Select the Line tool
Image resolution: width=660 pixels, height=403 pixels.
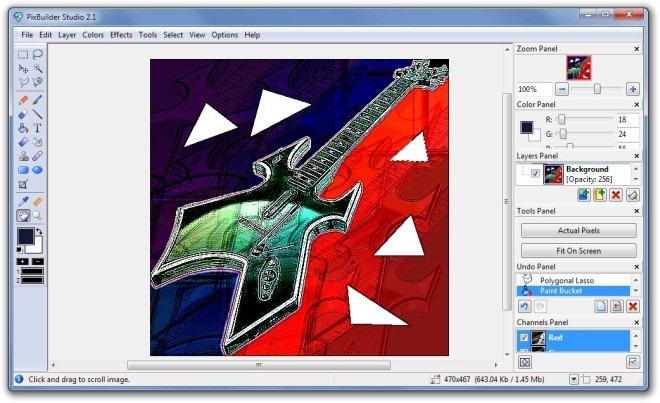coord(37,114)
